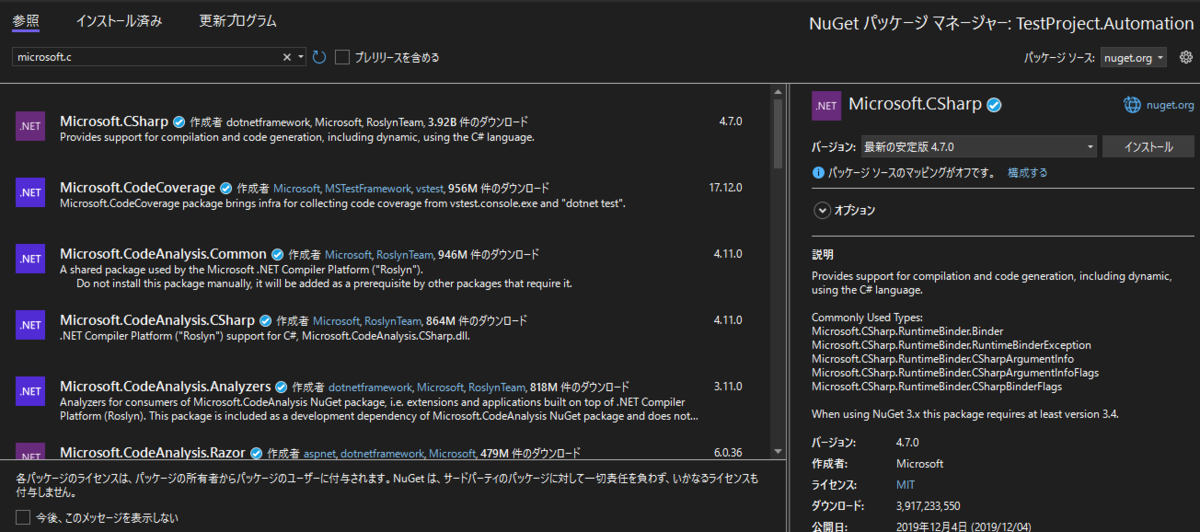This screenshot has width=1200, height=532.
Task: Click version 17.12.0 in the package list
Action: (725, 188)
